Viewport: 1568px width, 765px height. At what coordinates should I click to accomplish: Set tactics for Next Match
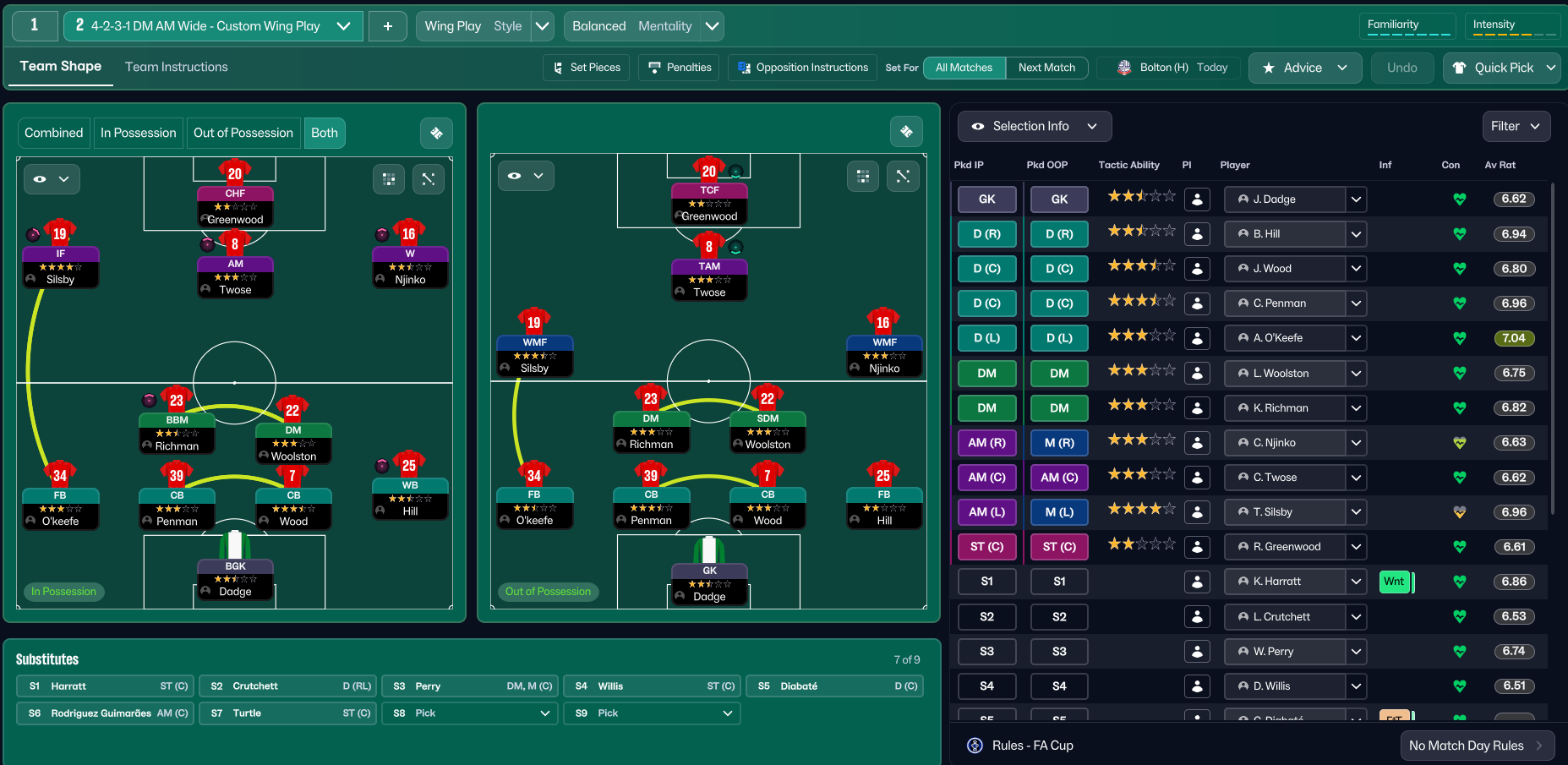1046,68
